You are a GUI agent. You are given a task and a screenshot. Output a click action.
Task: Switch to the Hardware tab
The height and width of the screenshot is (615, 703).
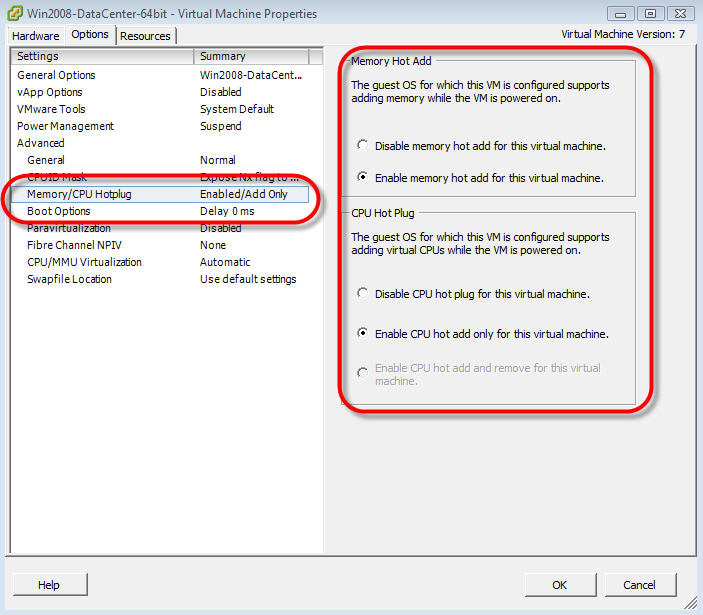(x=36, y=36)
